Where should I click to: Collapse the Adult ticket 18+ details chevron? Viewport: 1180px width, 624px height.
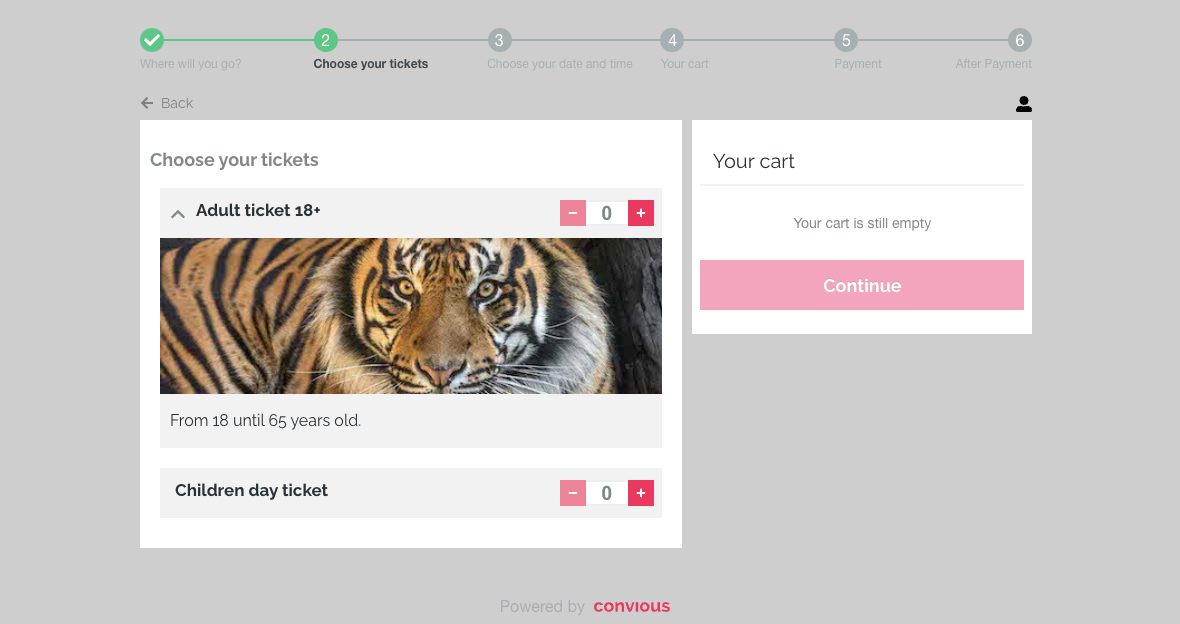click(x=178, y=213)
